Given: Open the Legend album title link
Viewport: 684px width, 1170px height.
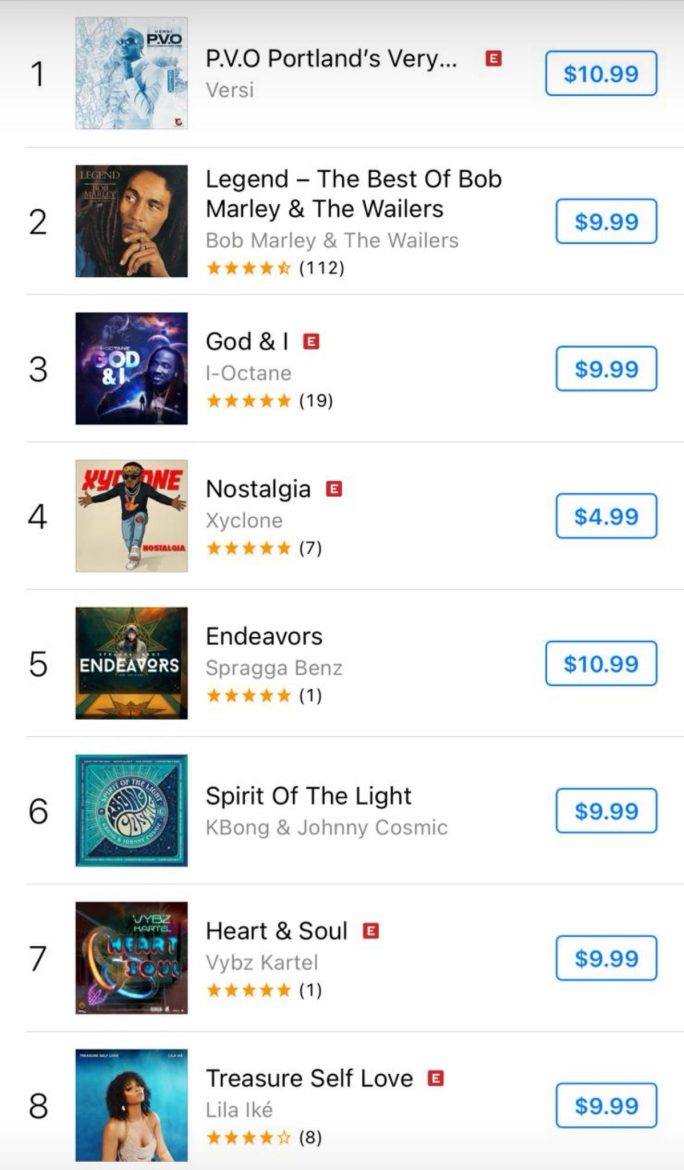Looking at the screenshot, I should 353,194.
